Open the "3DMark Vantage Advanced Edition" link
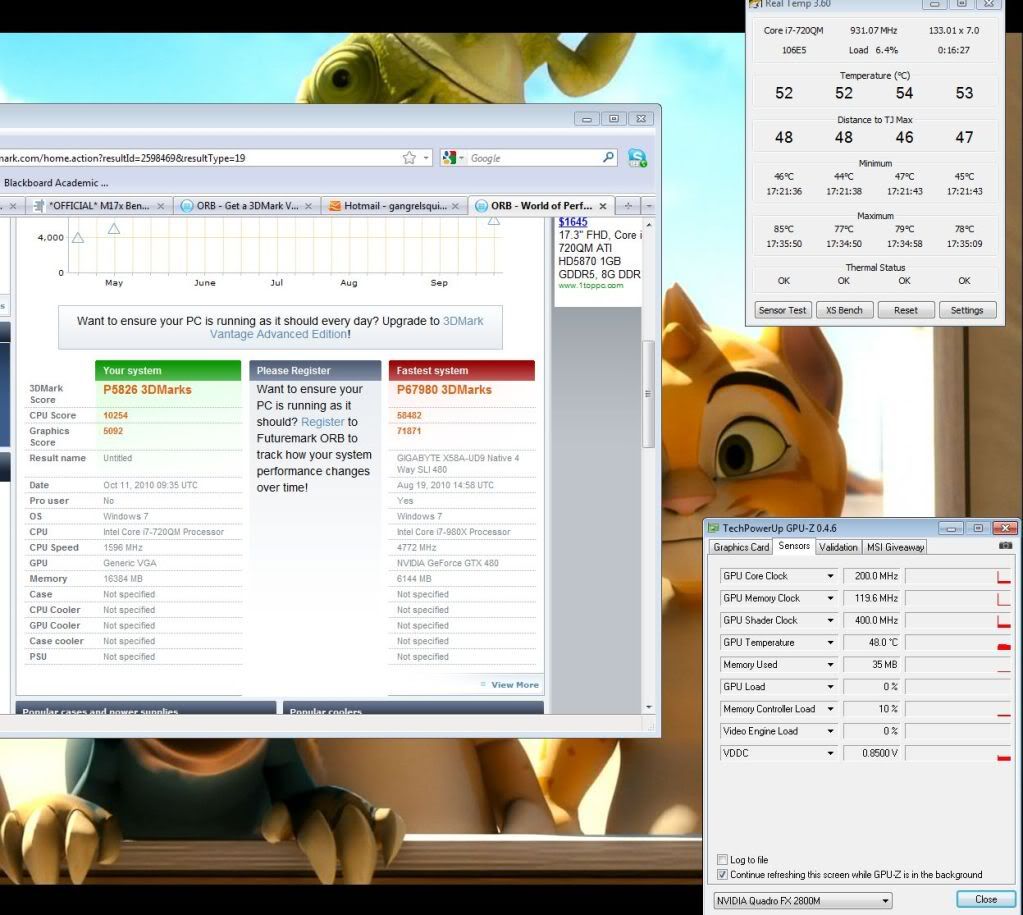Screen dimensions: 1023x915 pyautogui.click(x=346, y=328)
